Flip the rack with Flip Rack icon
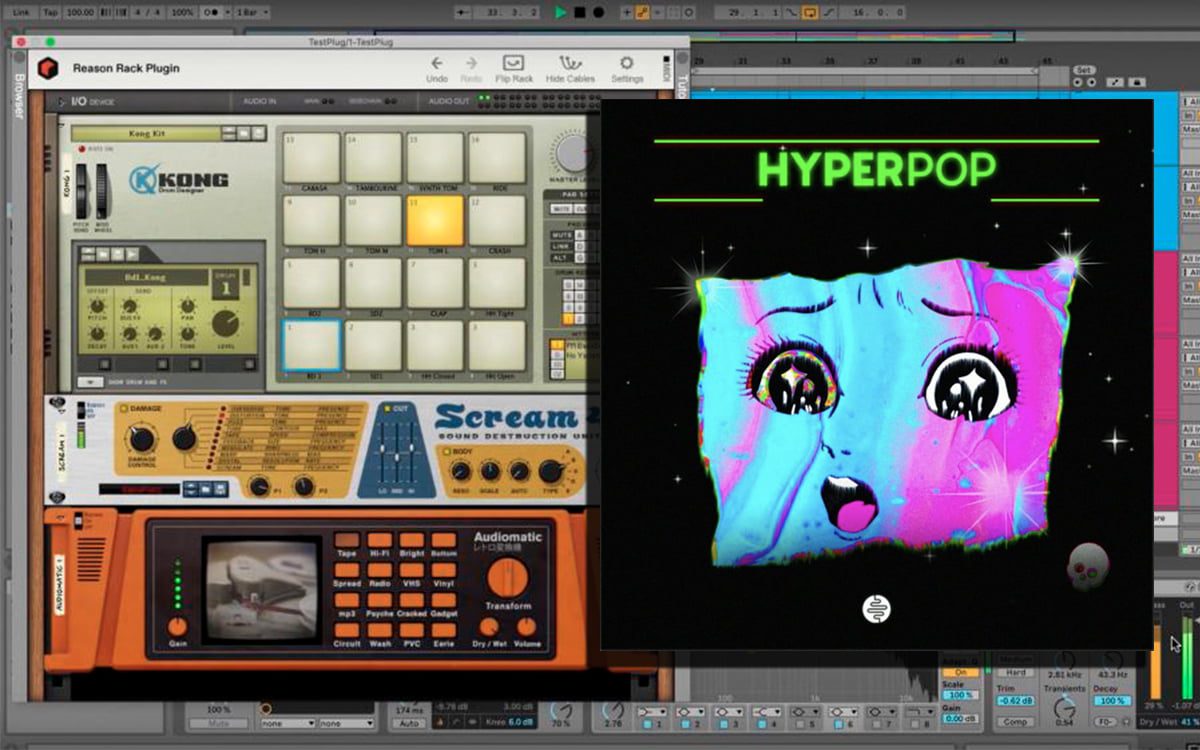 coord(514,69)
